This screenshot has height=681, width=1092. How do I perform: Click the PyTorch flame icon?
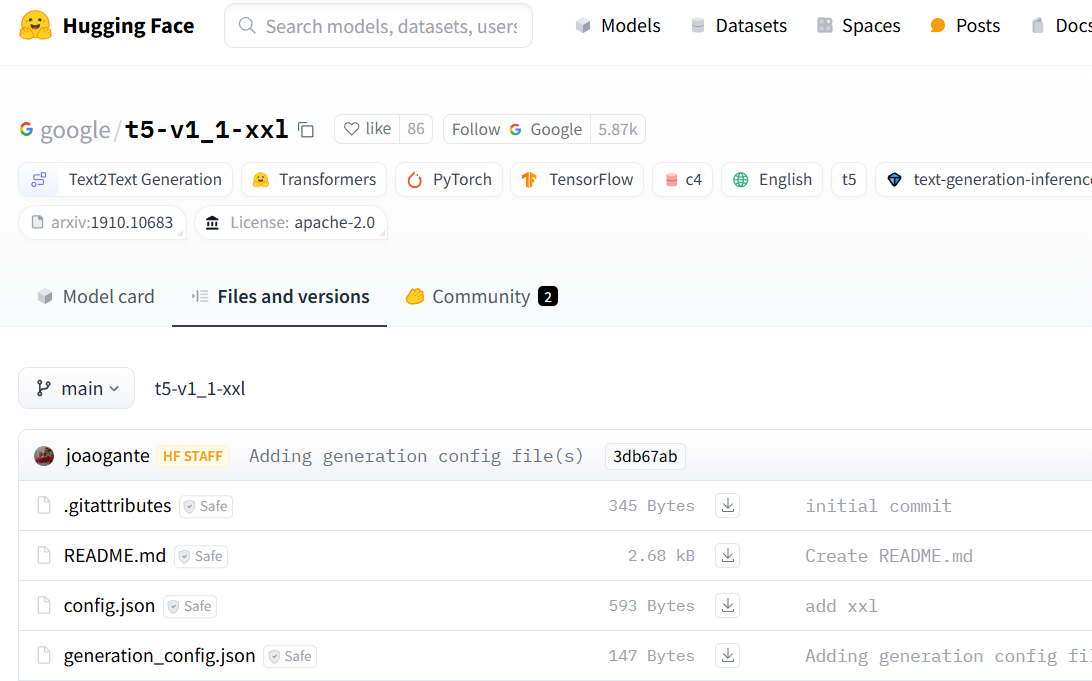pos(414,180)
